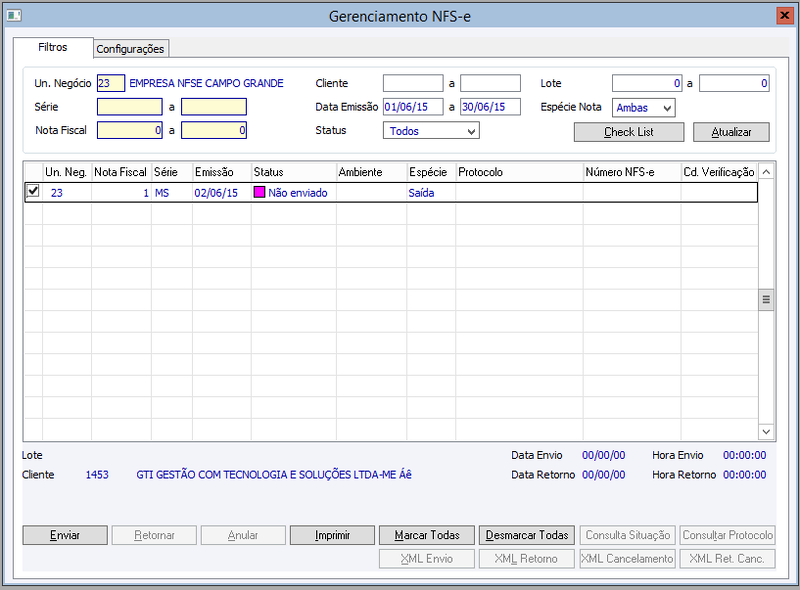This screenshot has height=590, width=800.
Task: Click the scrollbar thumb grip in grid
Action: click(x=766, y=300)
